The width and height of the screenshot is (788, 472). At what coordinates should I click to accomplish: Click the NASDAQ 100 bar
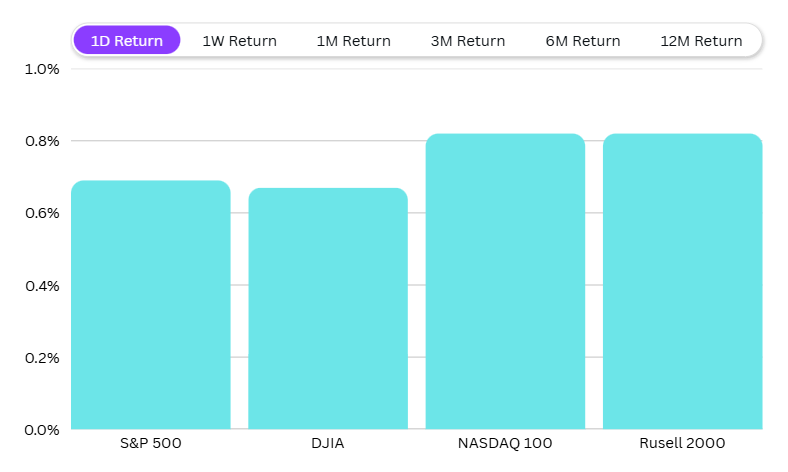point(505,281)
